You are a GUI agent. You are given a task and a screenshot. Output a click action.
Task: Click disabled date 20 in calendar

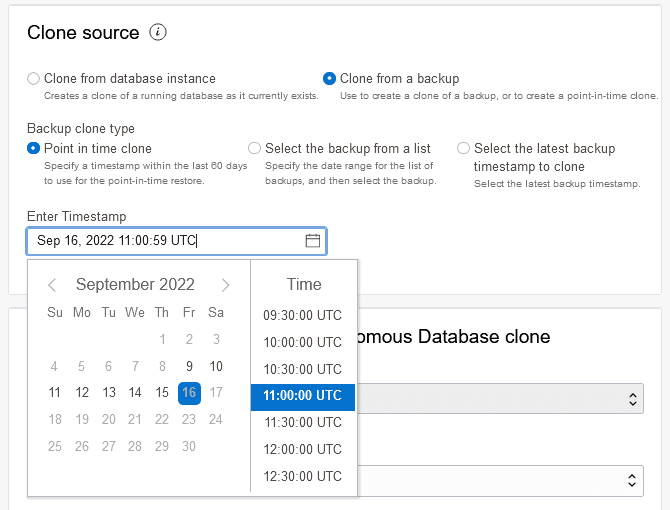[x=109, y=419]
